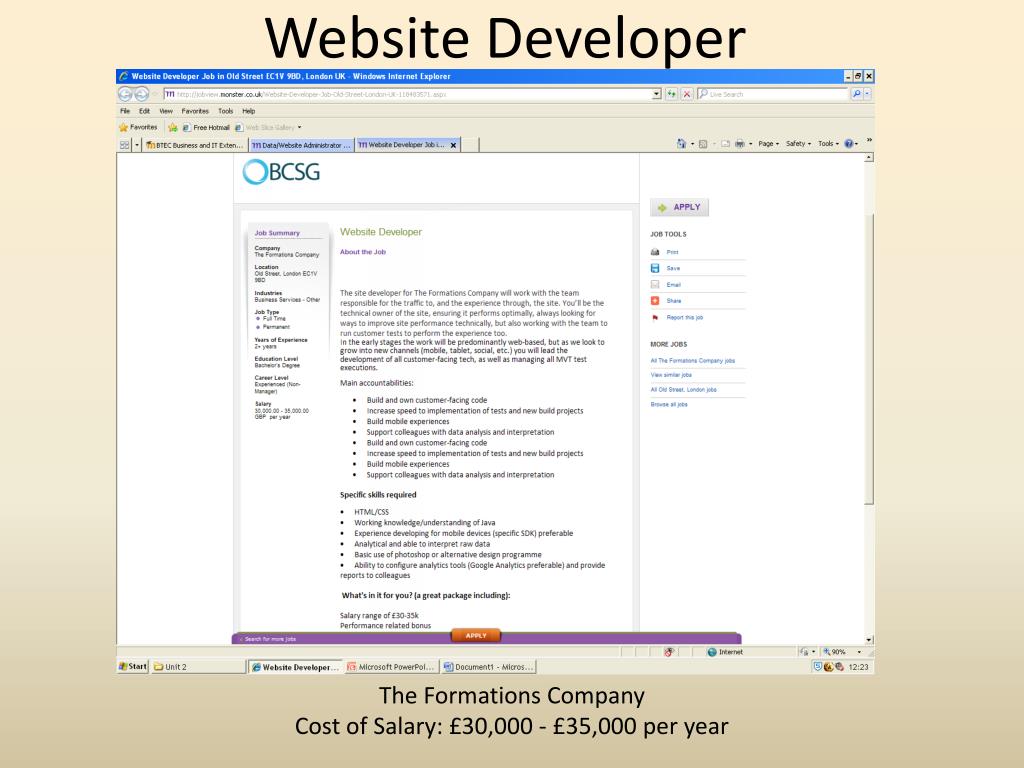Image resolution: width=1024 pixels, height=768 pixels.
Task: Click the privacy report icon in status bar
Action: (x=669, y=652)
